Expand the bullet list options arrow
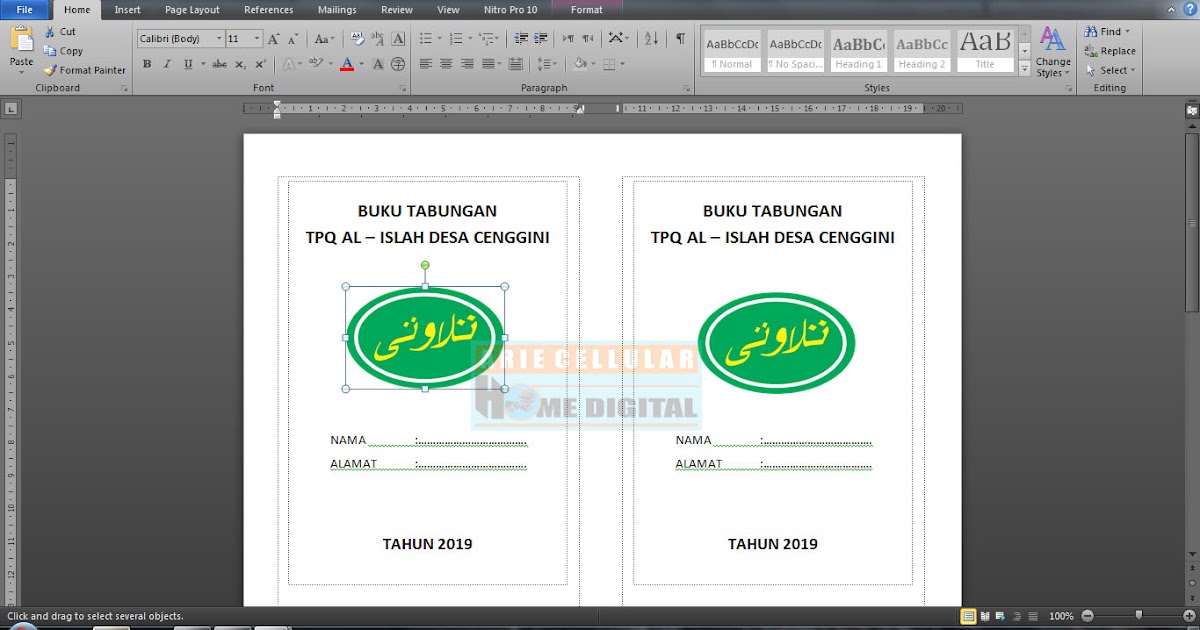 (x=439, y=39)
